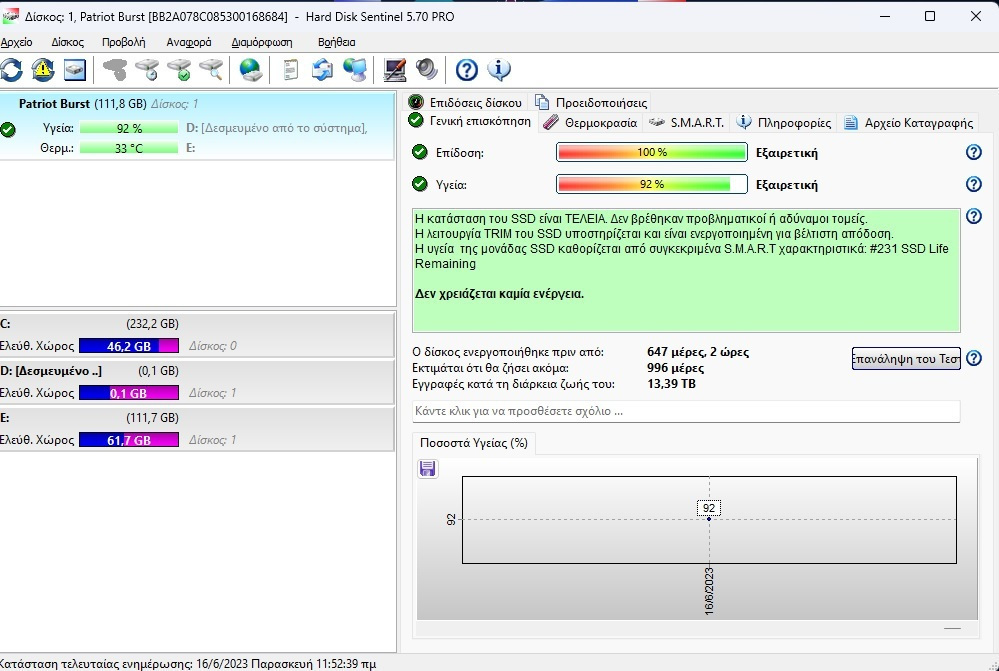Click help icon next to Επανάληψη του Τεστ button
Screen dimensions: 999x671
974,358
